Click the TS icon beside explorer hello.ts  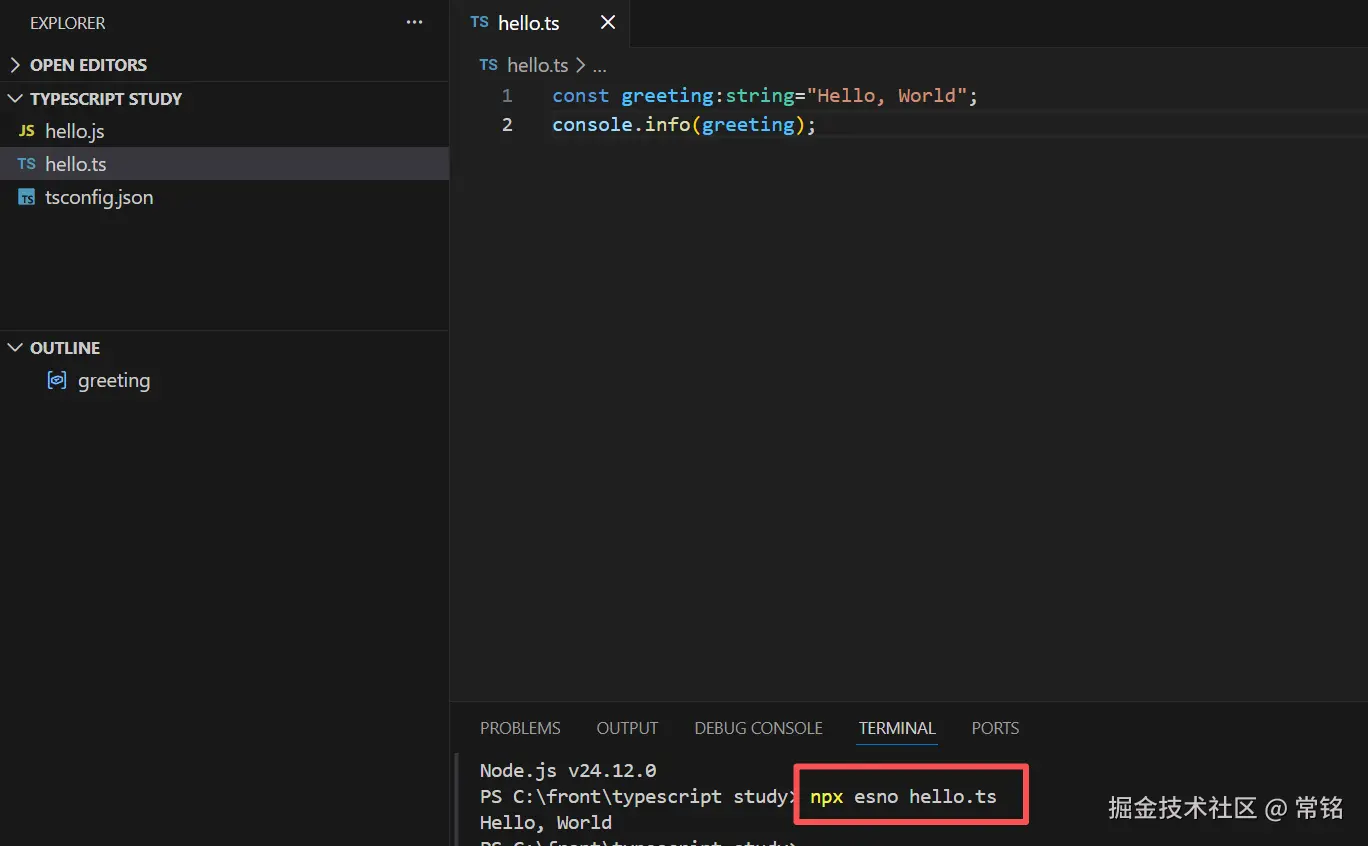pos(27,164)
